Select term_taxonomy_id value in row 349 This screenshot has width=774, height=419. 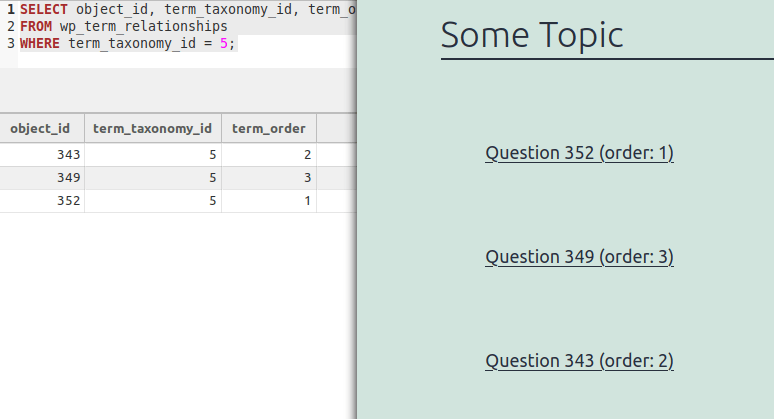pos(153,178)
